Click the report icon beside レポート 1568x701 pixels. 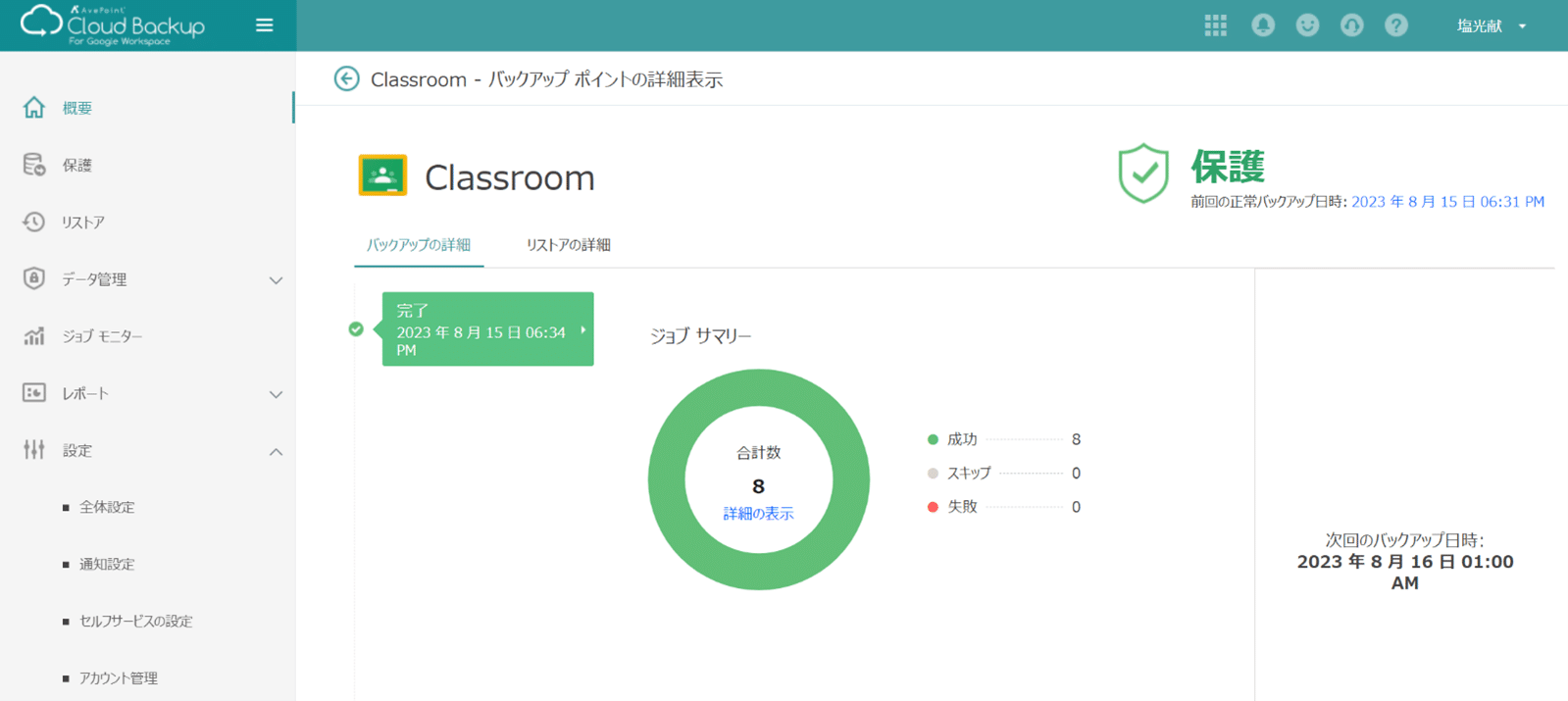click(34, 393)
